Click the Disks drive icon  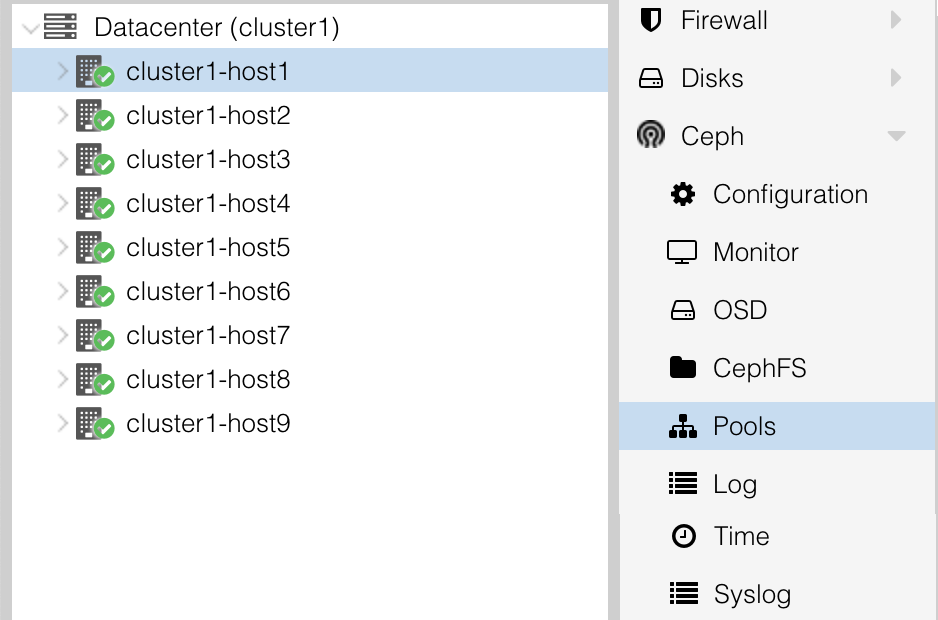pos(651,78)
